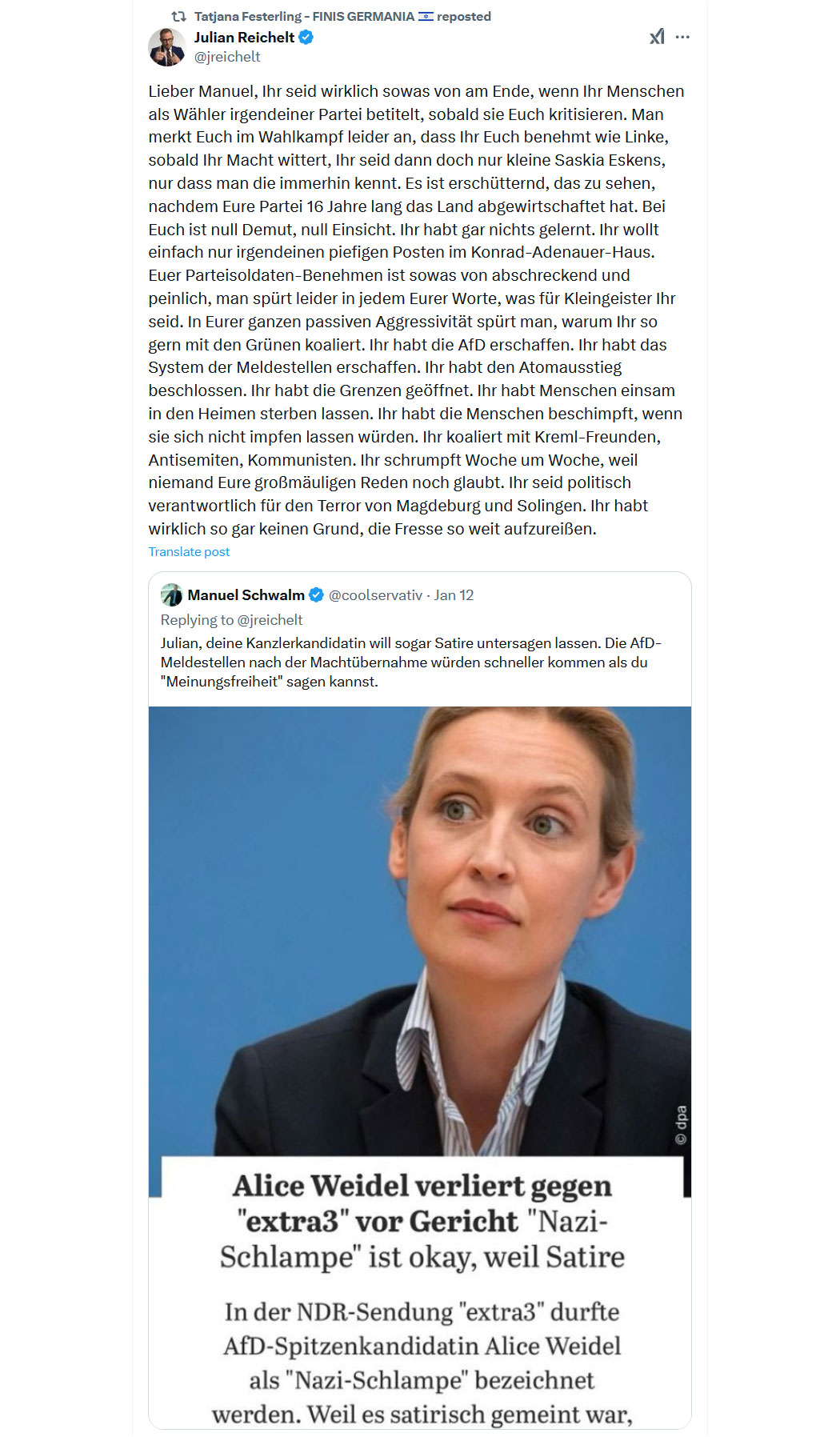Screen dimensions: 840x1437
Task: Click Julian Reichelt's profile avatar
Action: coord(167,47)
